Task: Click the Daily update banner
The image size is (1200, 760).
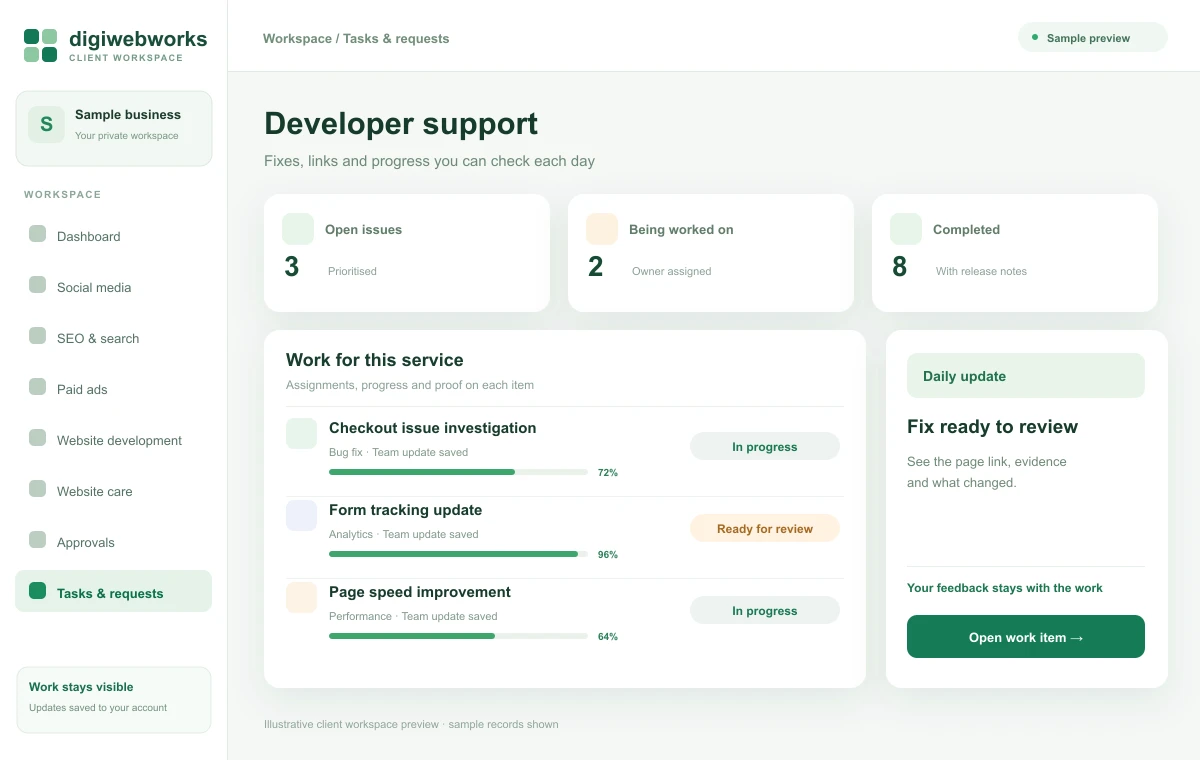Action: (1026, 376)
